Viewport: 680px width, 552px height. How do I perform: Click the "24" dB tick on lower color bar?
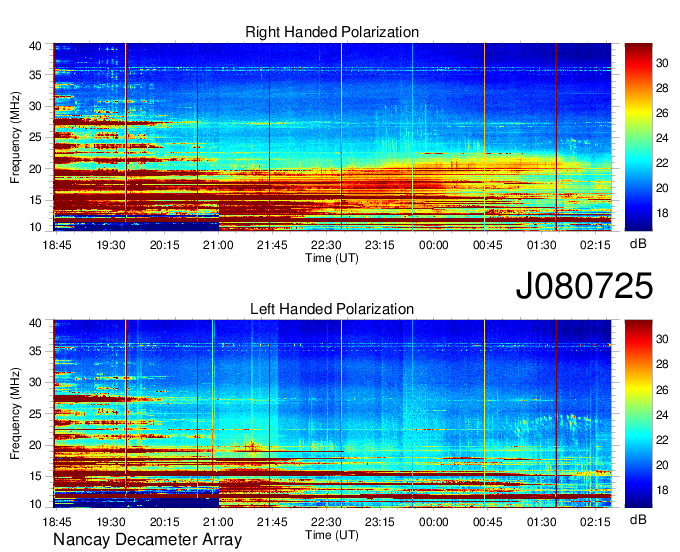click(x=662, y=415)
